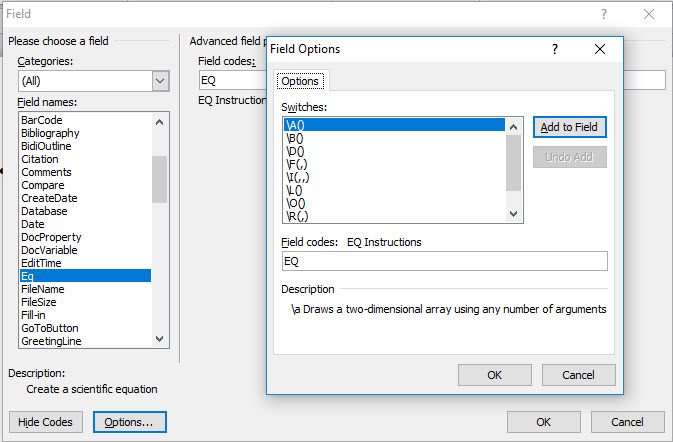Select FileSize in Field names
This screenshot has height=442, width=673.
tap(86, 302)
